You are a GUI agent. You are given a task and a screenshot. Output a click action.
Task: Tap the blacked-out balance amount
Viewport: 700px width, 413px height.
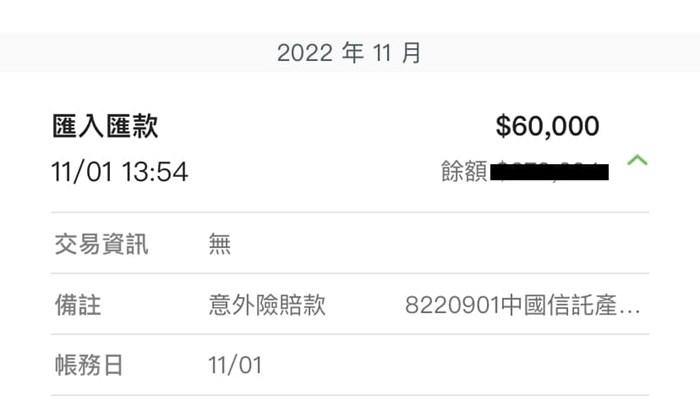coord(552,172)
